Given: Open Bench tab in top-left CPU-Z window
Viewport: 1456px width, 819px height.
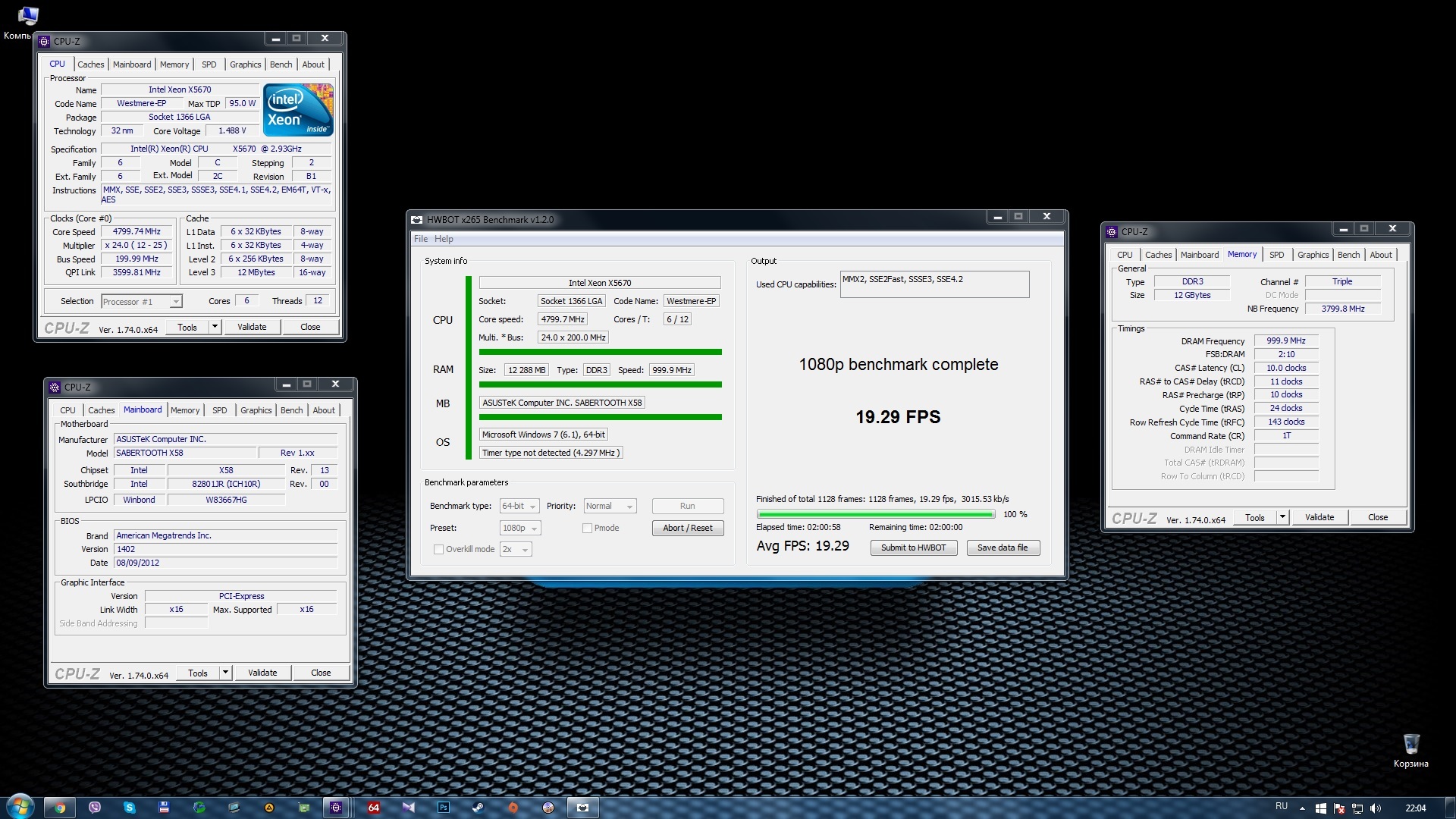Looking at the screenshot, I should point(281,64).
